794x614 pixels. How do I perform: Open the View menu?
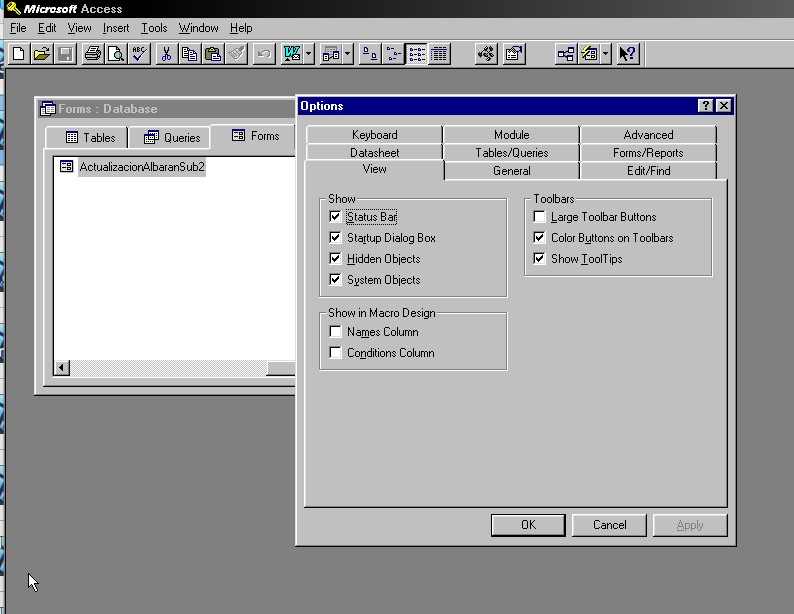(x=80, y=28)
